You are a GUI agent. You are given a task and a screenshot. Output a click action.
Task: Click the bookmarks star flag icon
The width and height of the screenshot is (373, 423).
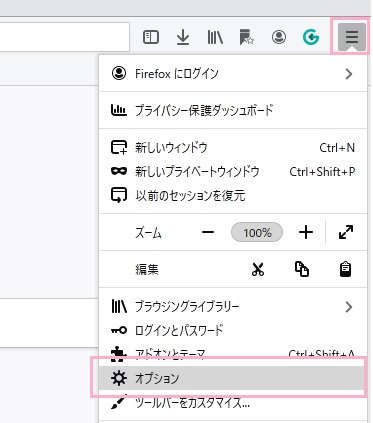(247, 37)
